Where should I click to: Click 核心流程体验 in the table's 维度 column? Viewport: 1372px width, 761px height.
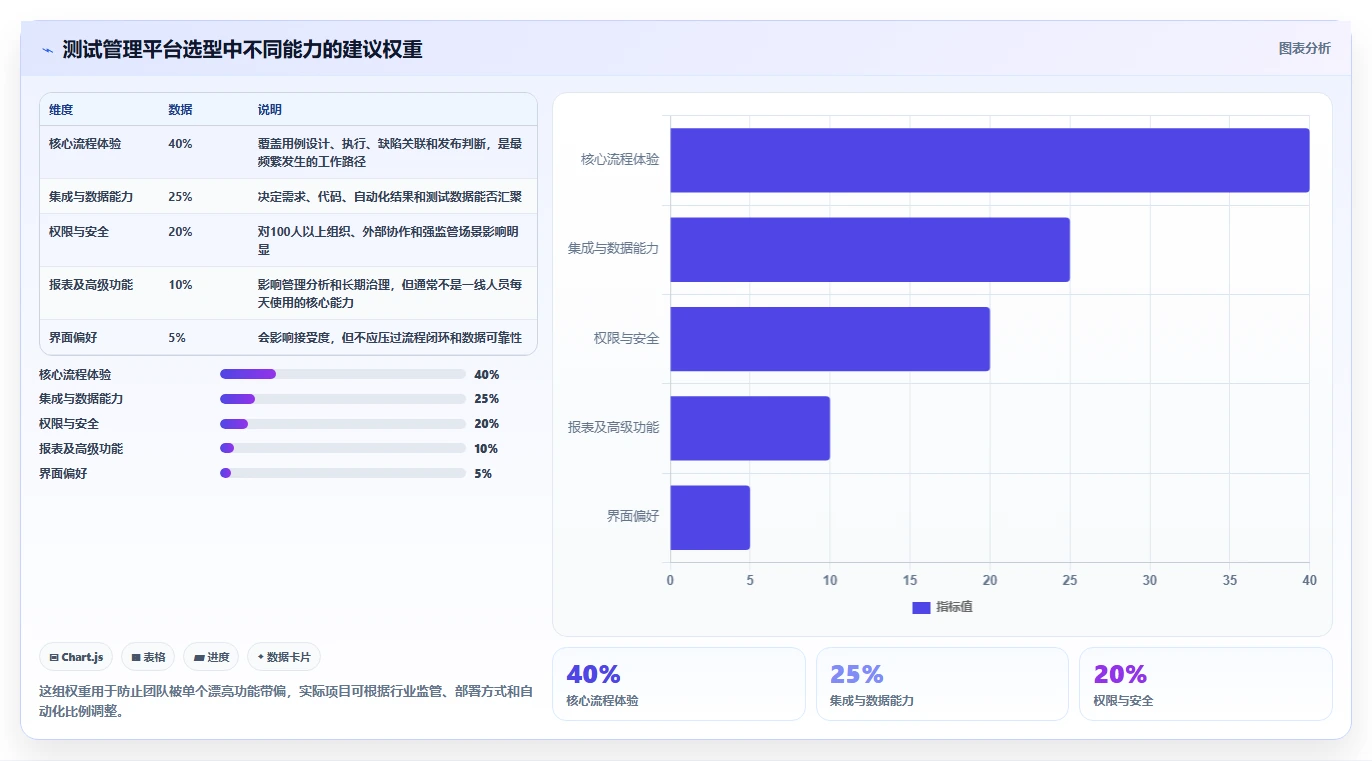[85, 144]
